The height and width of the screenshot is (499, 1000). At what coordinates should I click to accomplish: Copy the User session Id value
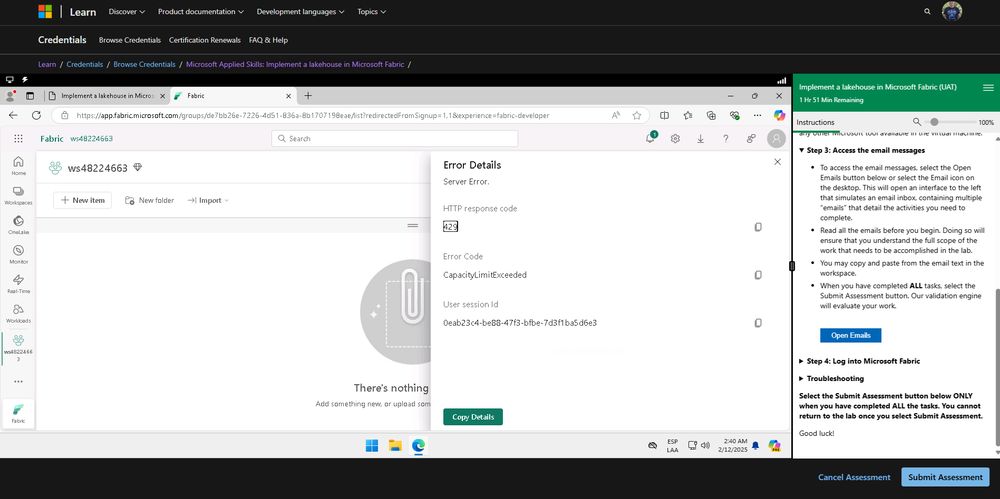(x=758, y=323)
